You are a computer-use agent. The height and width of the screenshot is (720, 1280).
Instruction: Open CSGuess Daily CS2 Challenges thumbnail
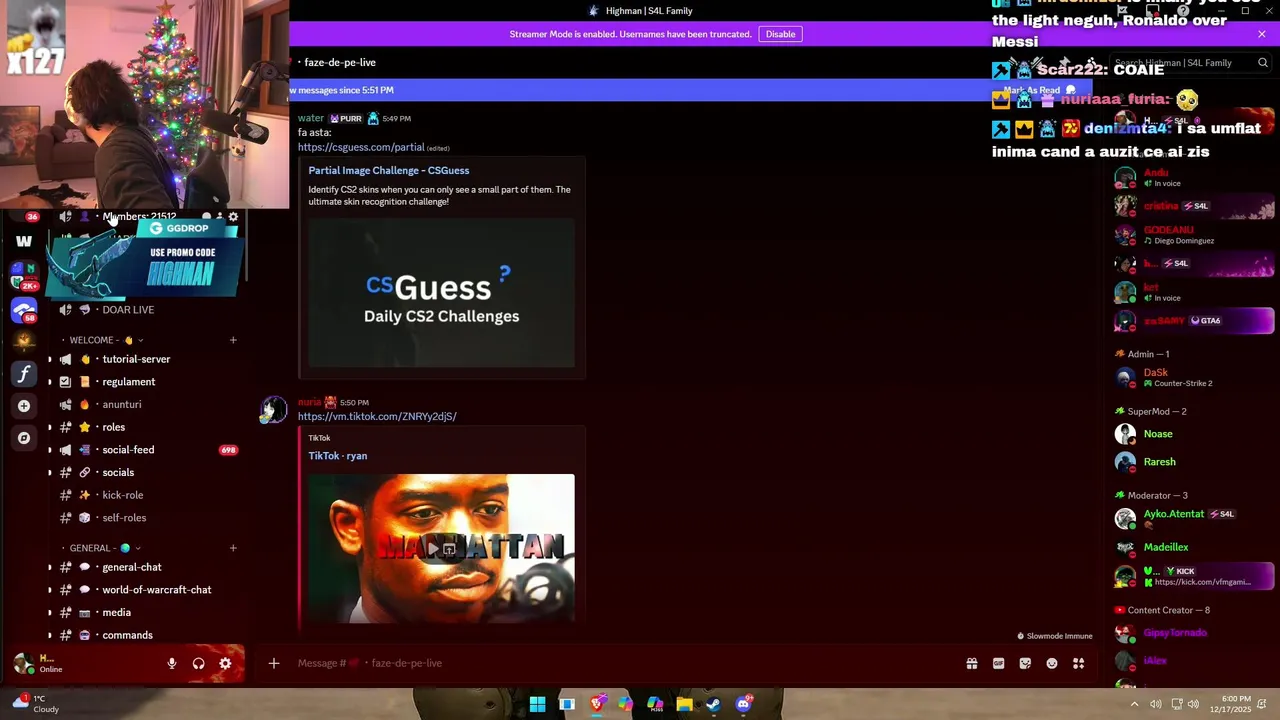click(441, 292)
